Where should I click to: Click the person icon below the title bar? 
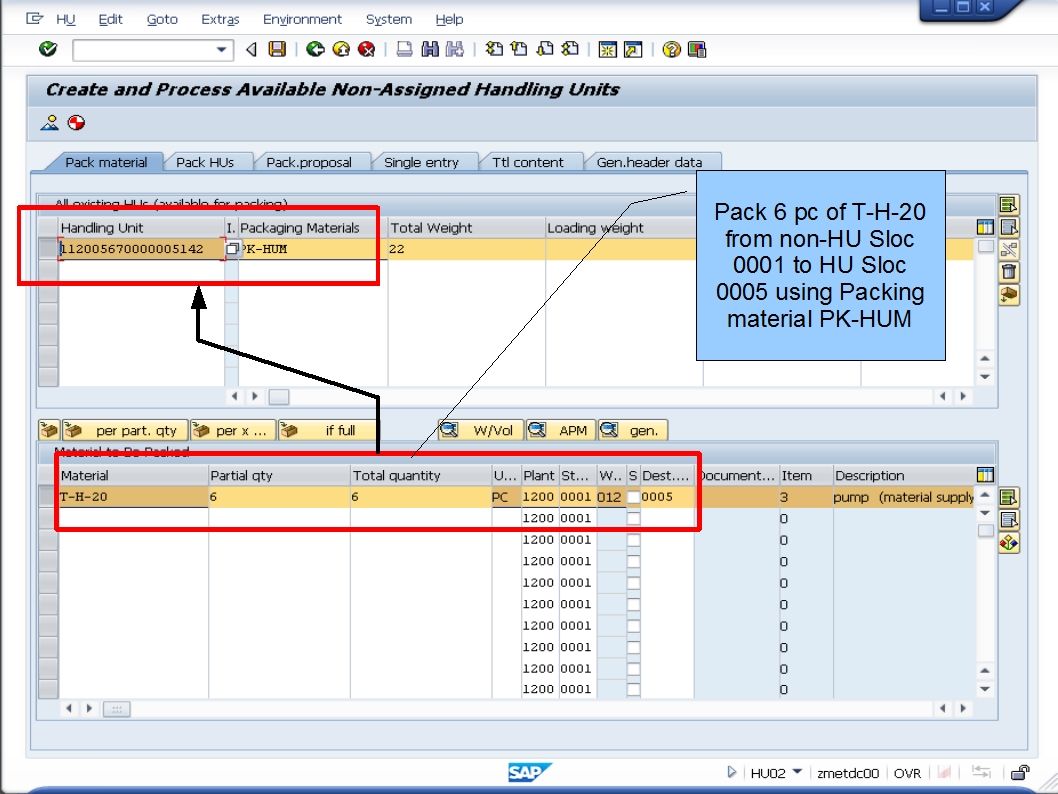tap(48, 123)
